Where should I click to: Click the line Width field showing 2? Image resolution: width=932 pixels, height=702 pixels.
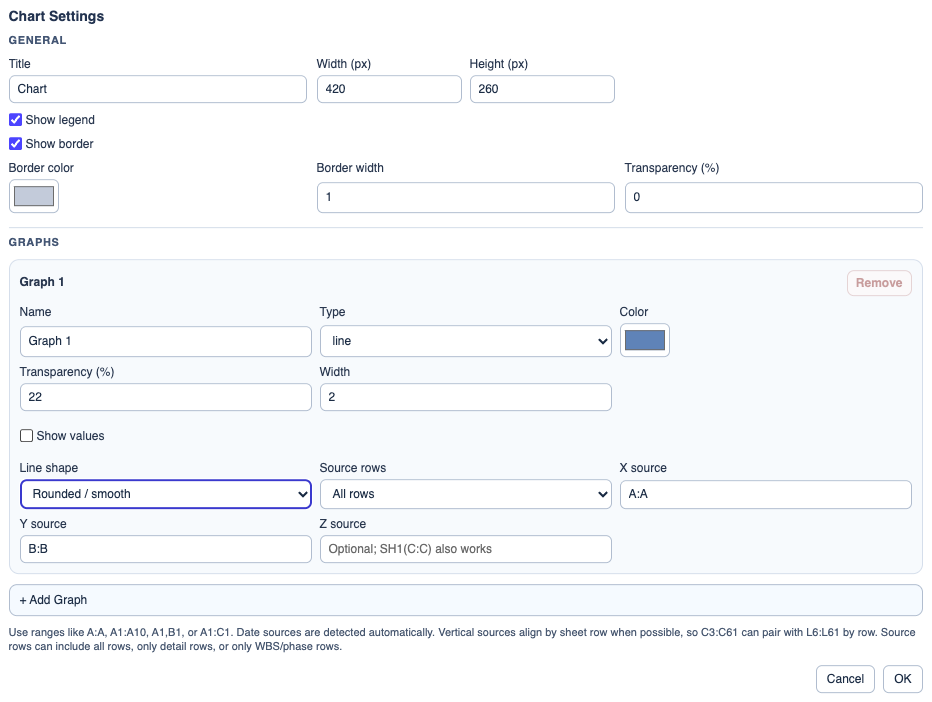point(465,397)
